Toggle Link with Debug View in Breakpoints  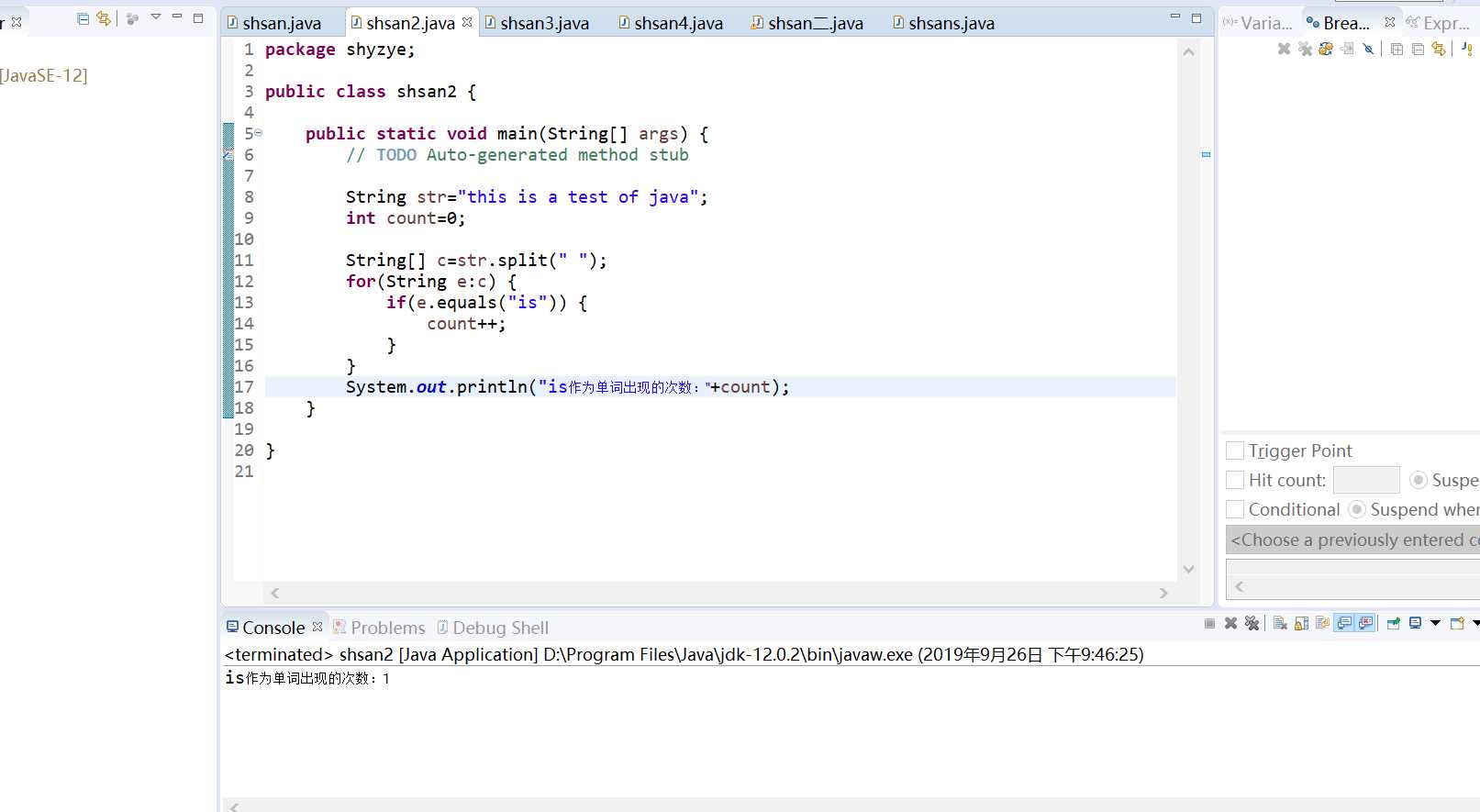point(1439,49)
